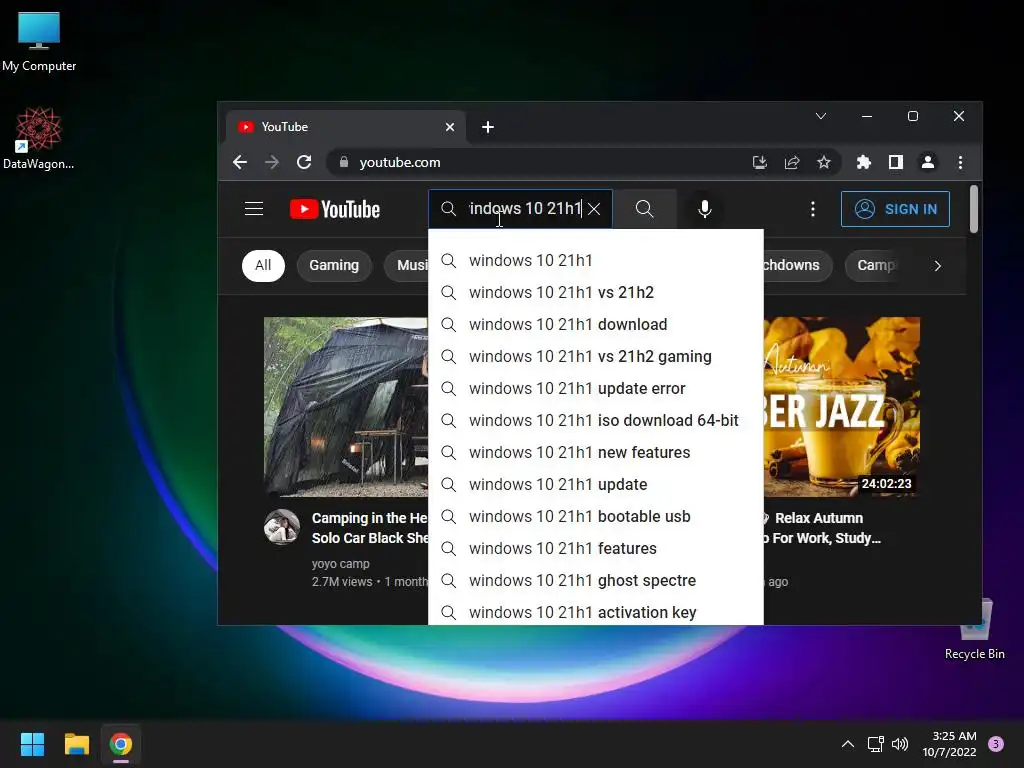Open volume control tray icon
Image resolution: width=1024 pixels, height=768 pixels.
[900, 744]
